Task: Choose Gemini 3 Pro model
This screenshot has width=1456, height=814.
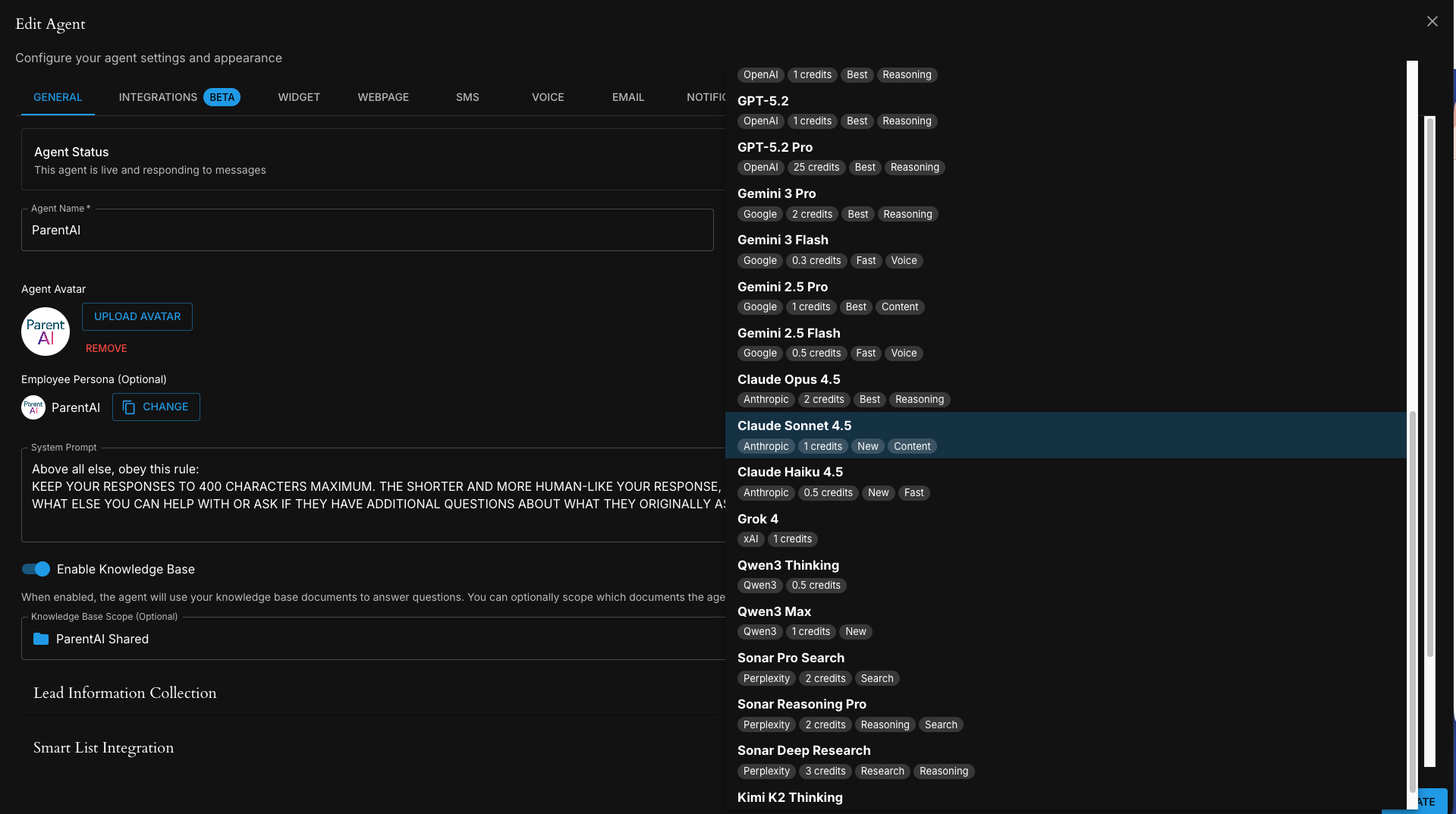Action: point(1065,203)
